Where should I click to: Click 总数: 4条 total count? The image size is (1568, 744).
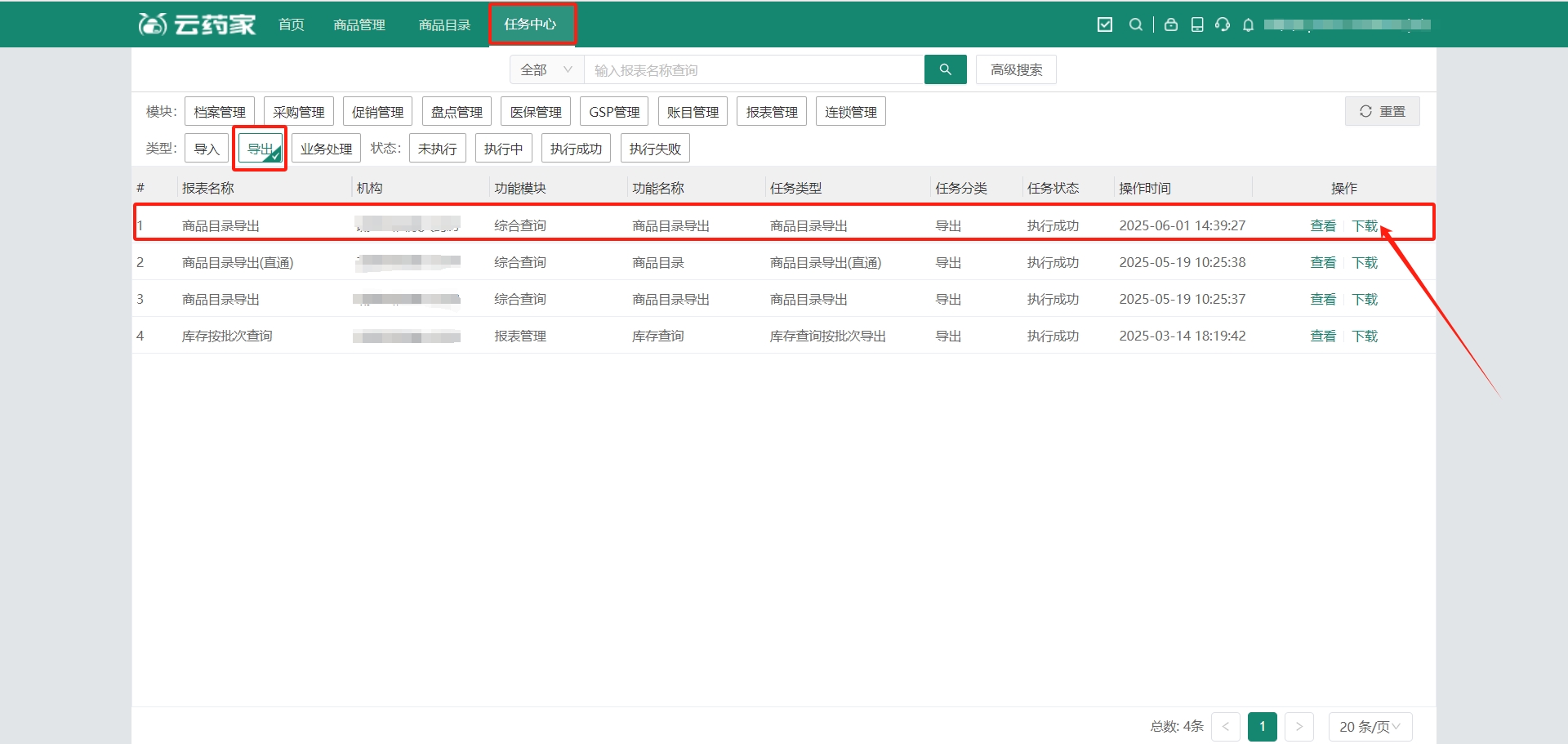tap(1177, 726)
